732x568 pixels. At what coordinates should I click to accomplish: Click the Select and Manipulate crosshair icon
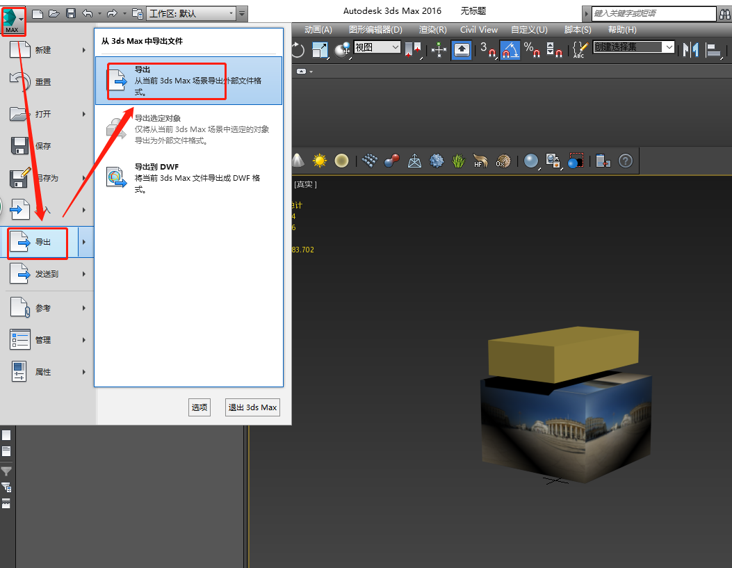pos(439,50)
